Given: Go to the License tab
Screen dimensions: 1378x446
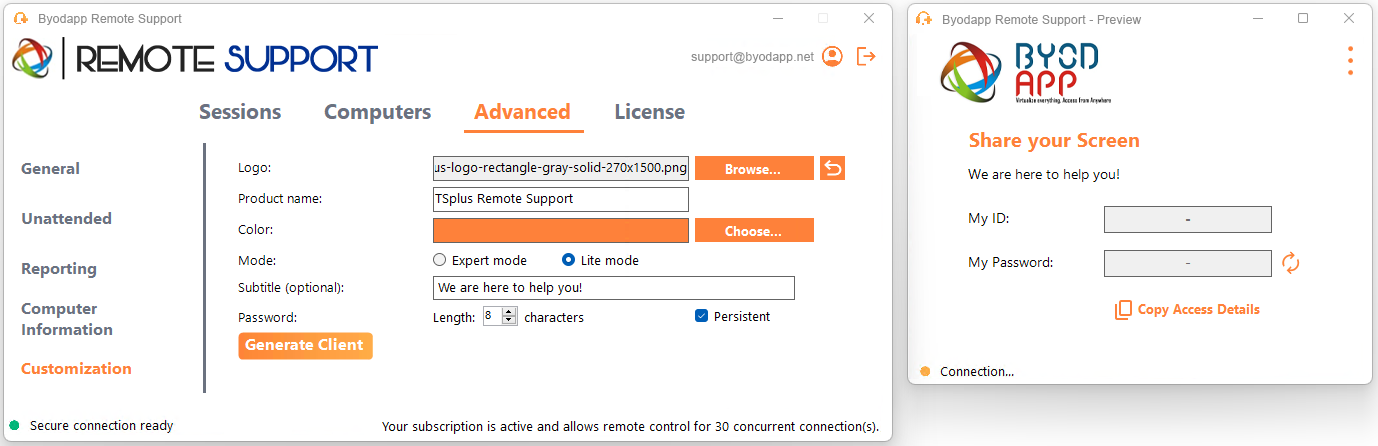Looking at the screenshot, I should point(650,112).
